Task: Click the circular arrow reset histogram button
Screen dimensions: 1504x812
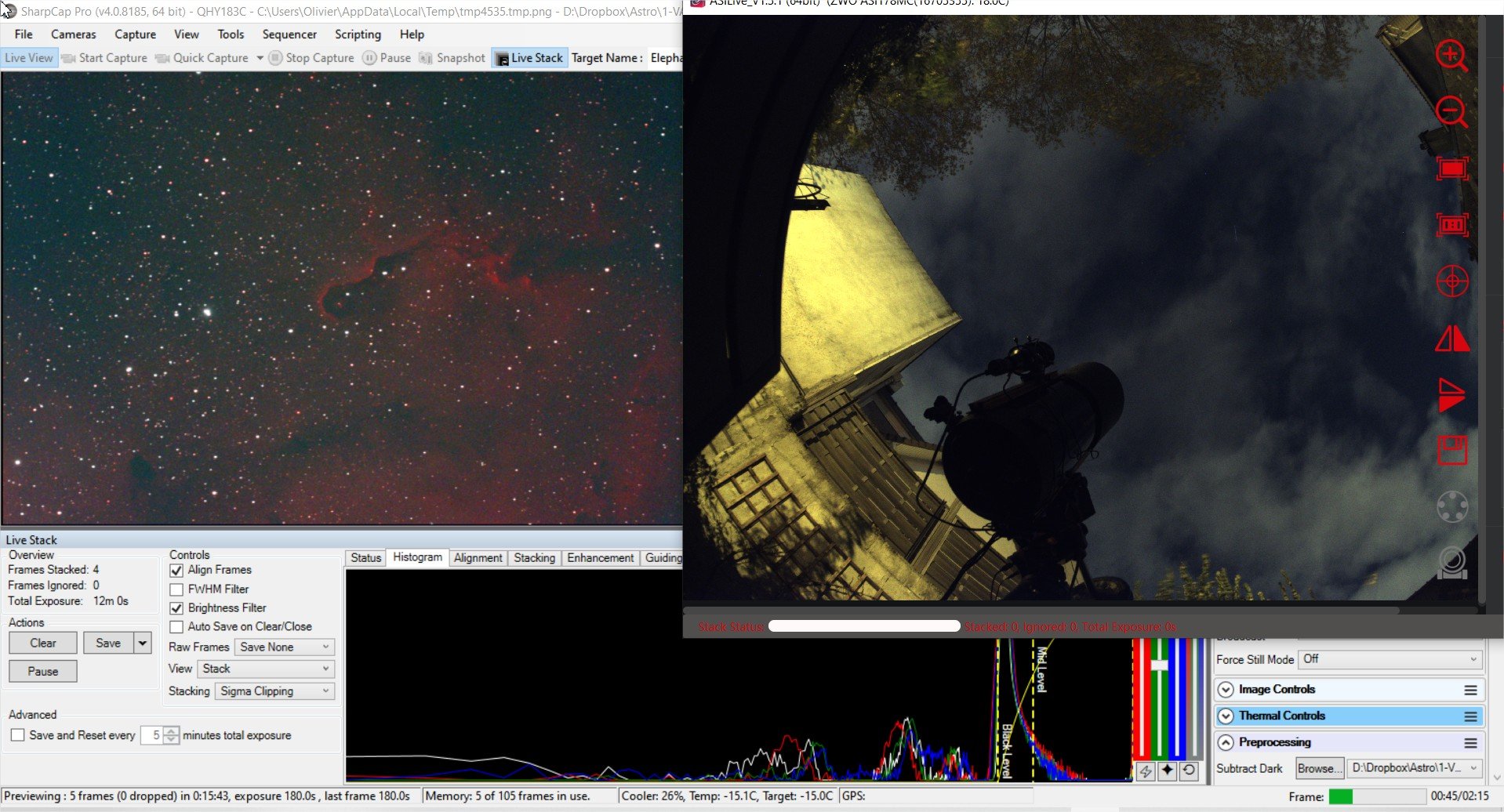Action: pos(1189,770)
